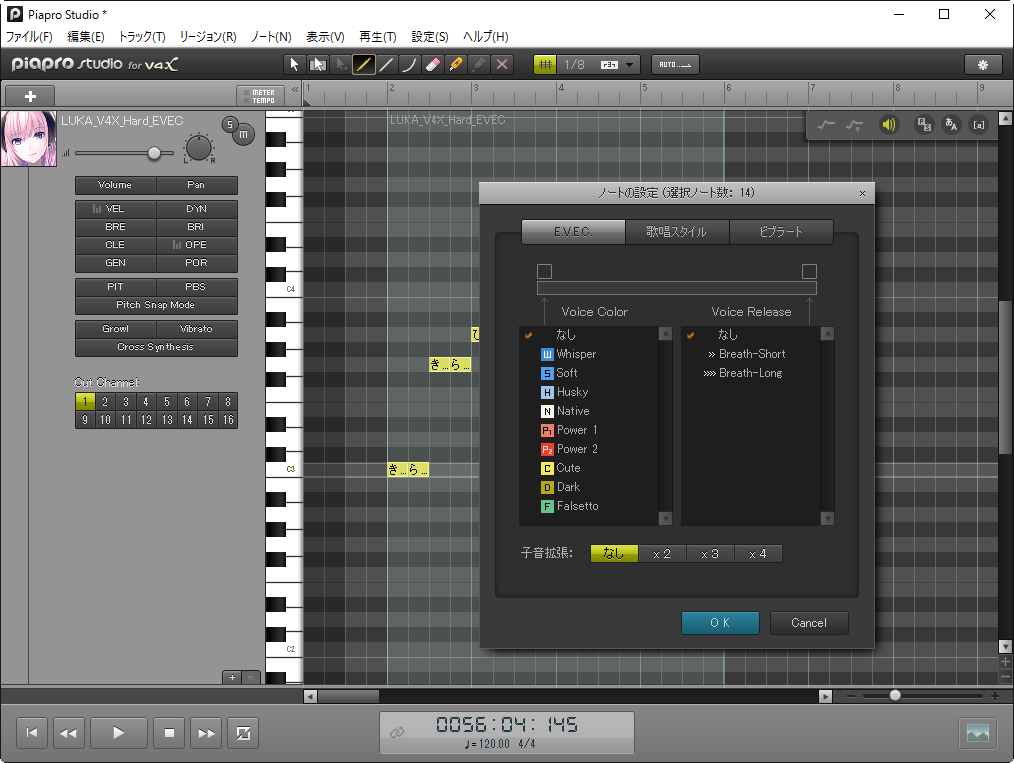Toggle the vibrato pitch curve display icon
This screenshot has width=1014, height=763.
point(855,125)
